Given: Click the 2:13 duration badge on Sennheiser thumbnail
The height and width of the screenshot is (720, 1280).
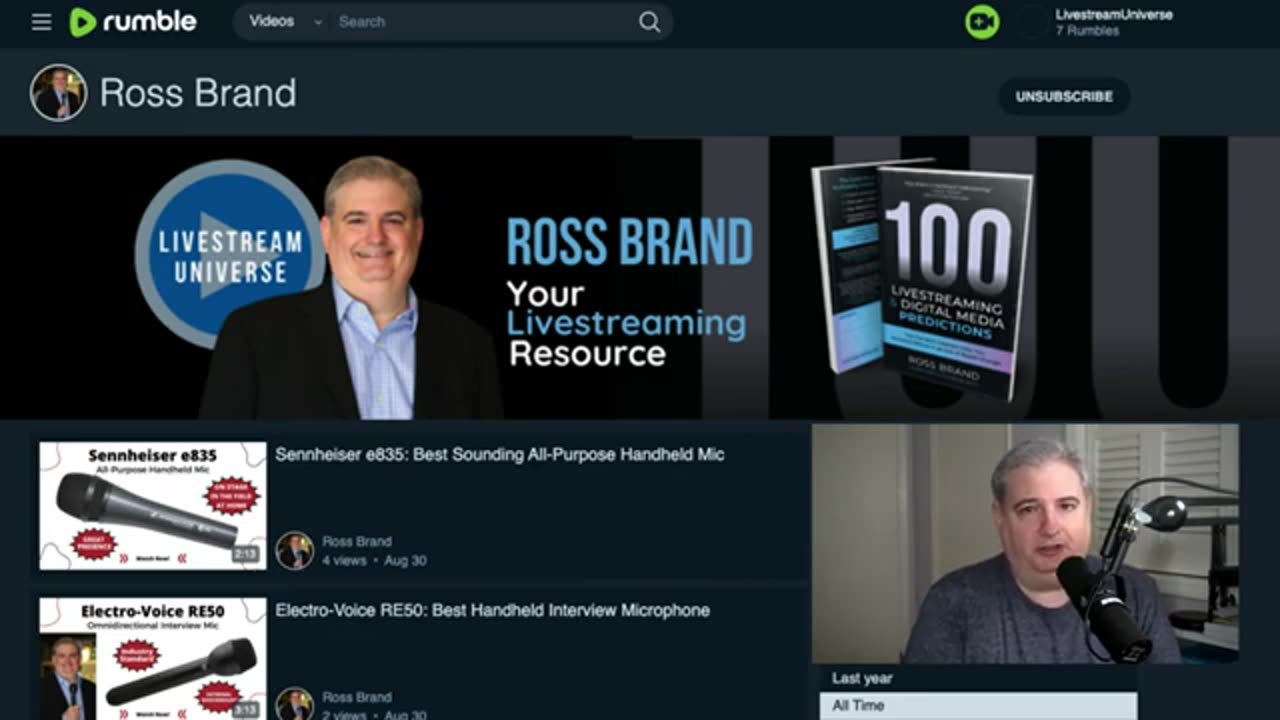Looking at the screenshot, I should coord(245,553).
